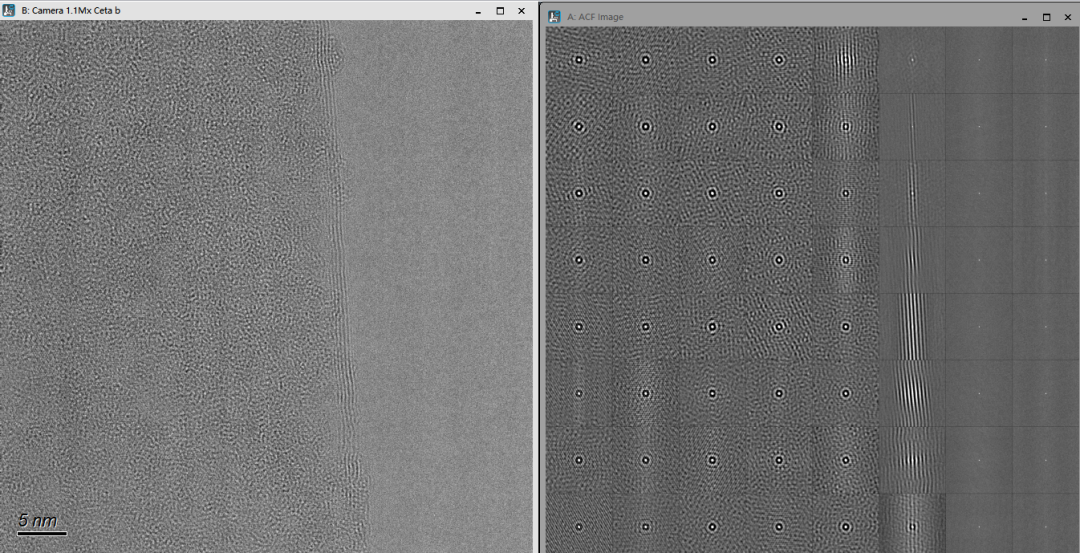The image size is (1080, 553).
Task: Click the top-row ACF tile with vertical fringes
Action: pos(845,60)
